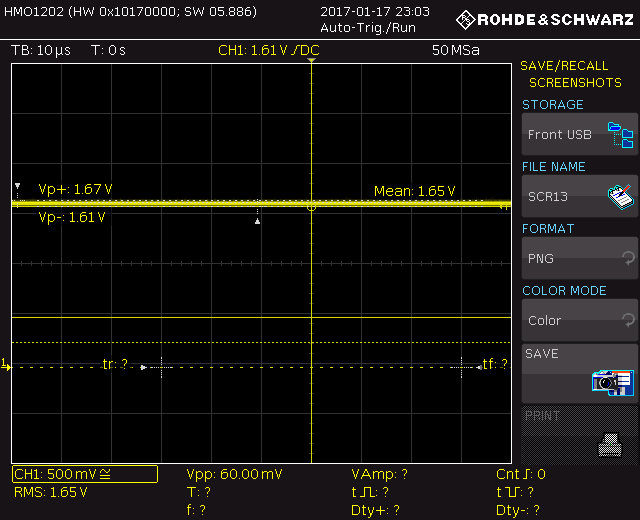Screen dimensions: 640x520
Task: Click the tf: ? fall time label
Action: pos(495,364)
